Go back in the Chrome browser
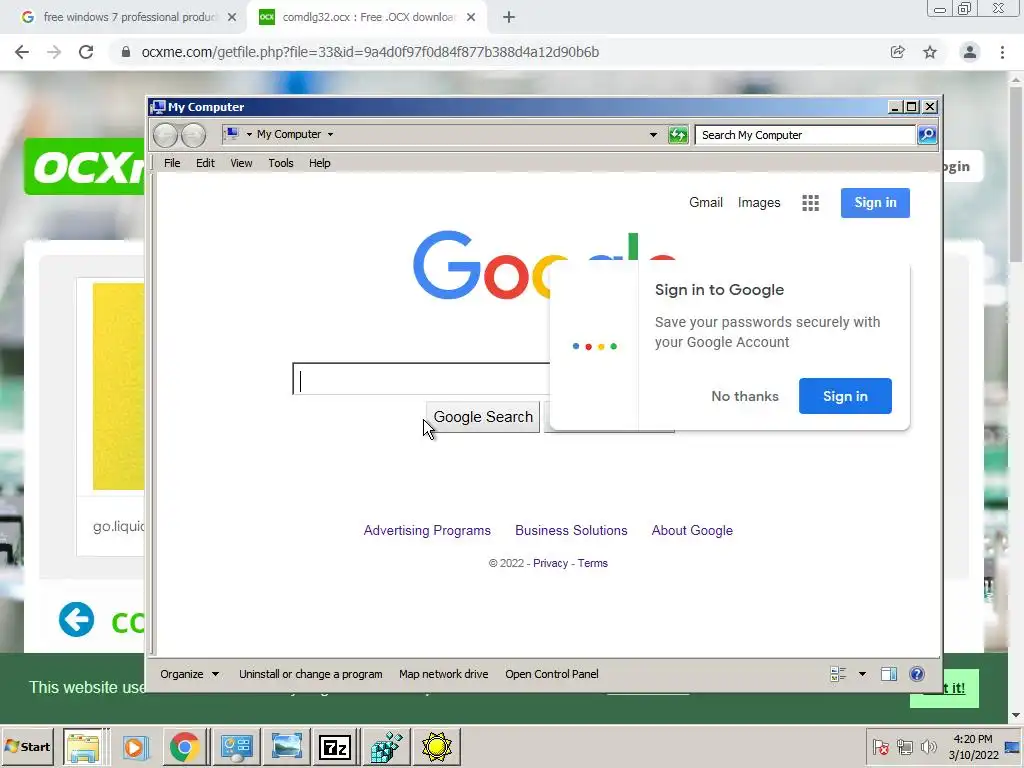1024x768 pixels. pyautogui.click(x=22, y=52)
